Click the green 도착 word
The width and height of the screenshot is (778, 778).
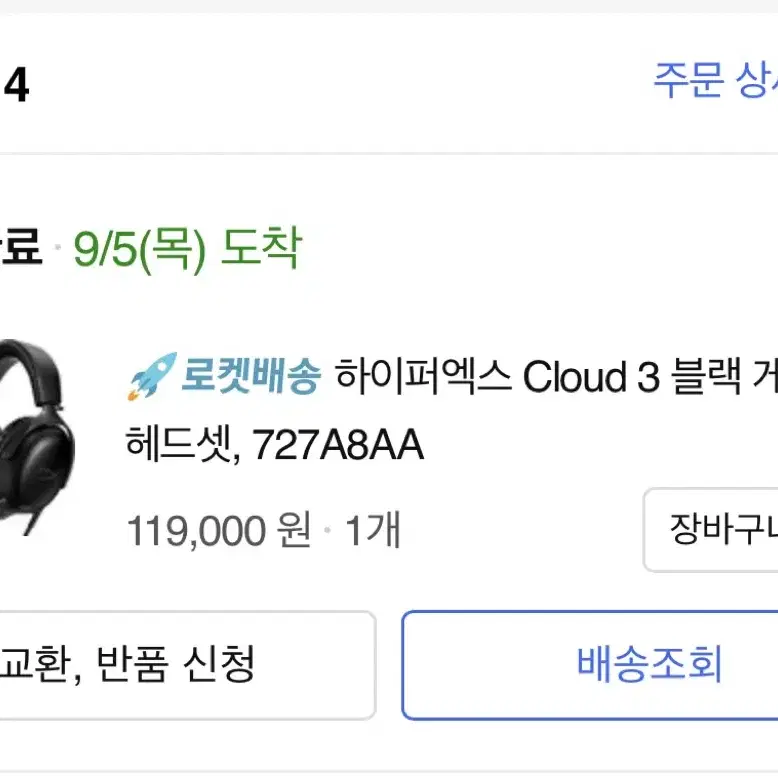[x=261, y=247]
